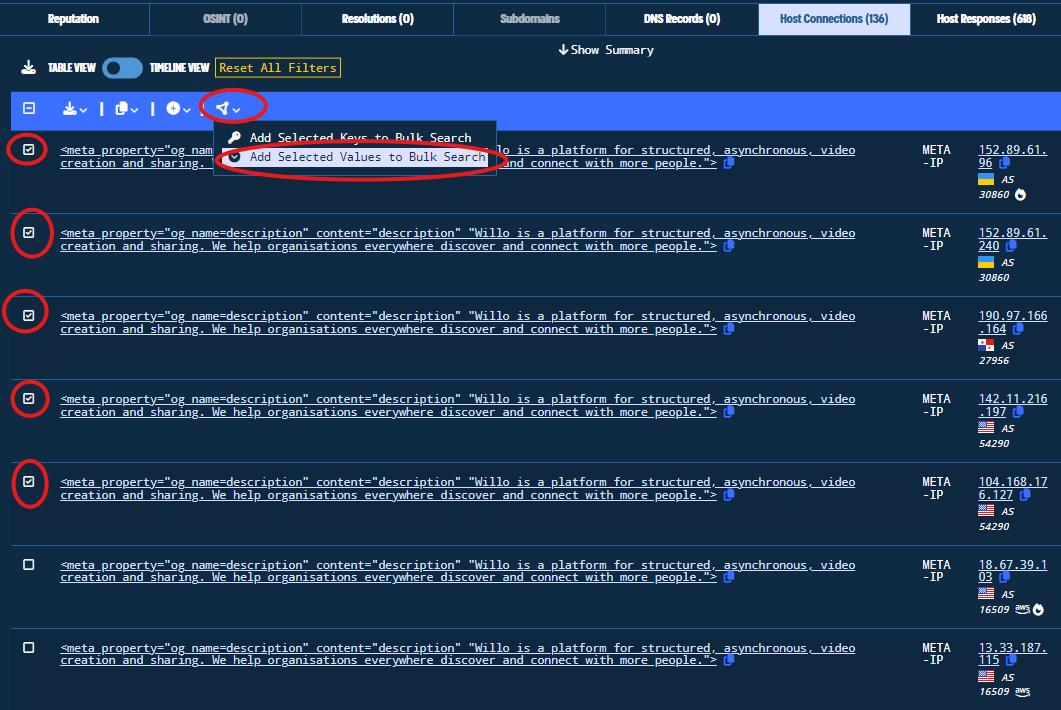Open the meta description link in 13.33.187.115 row

(457, 654)
